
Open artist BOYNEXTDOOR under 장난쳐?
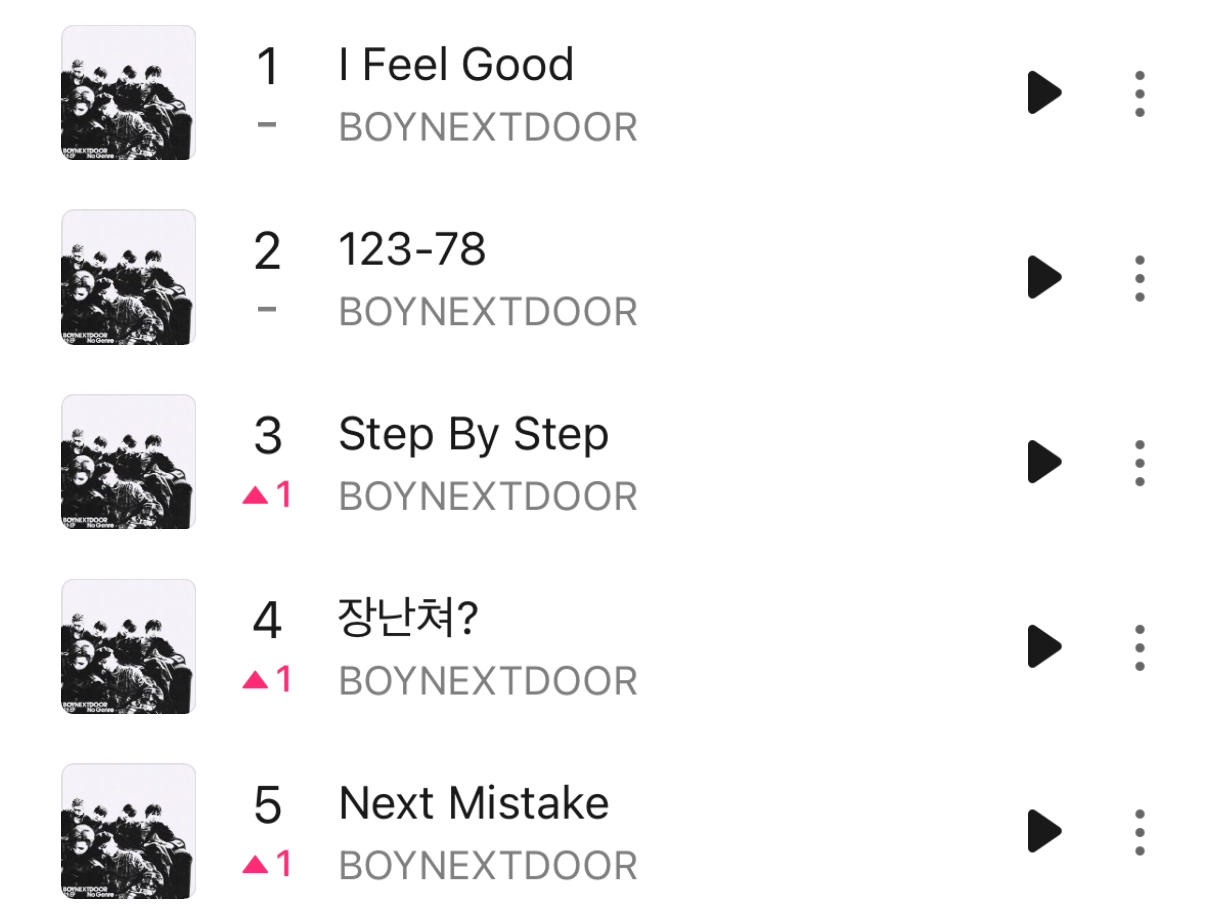pyautogui.click(x=488, y=681)
